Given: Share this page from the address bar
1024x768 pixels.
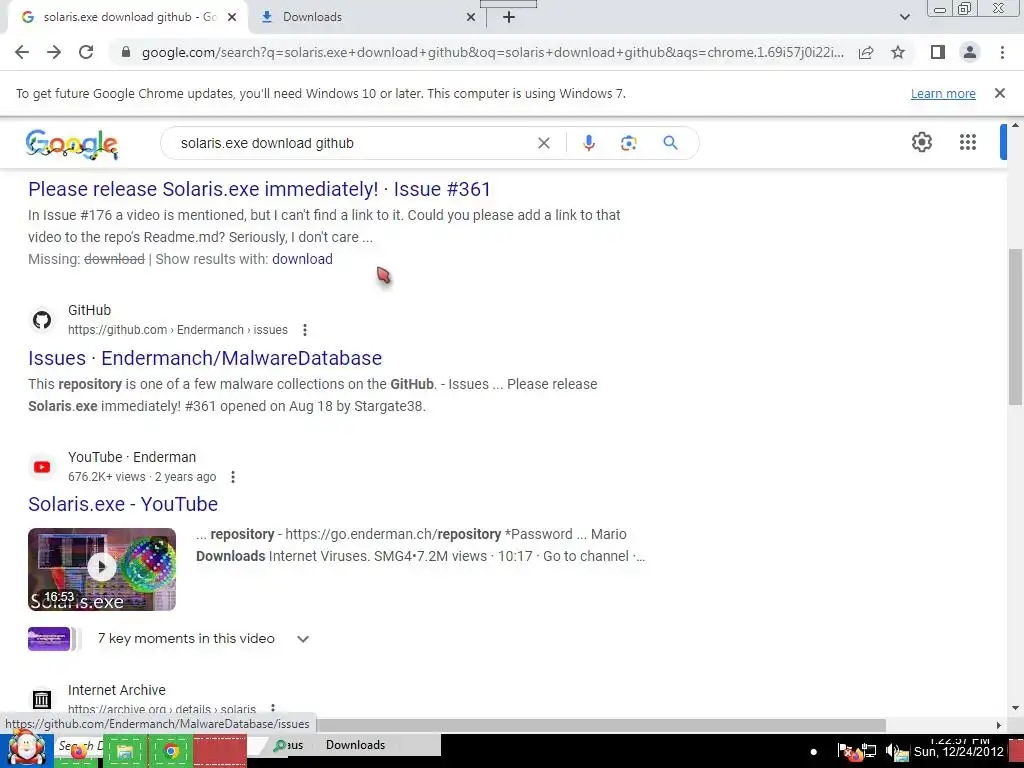Looking at the screenshot, I should (866, 52).
